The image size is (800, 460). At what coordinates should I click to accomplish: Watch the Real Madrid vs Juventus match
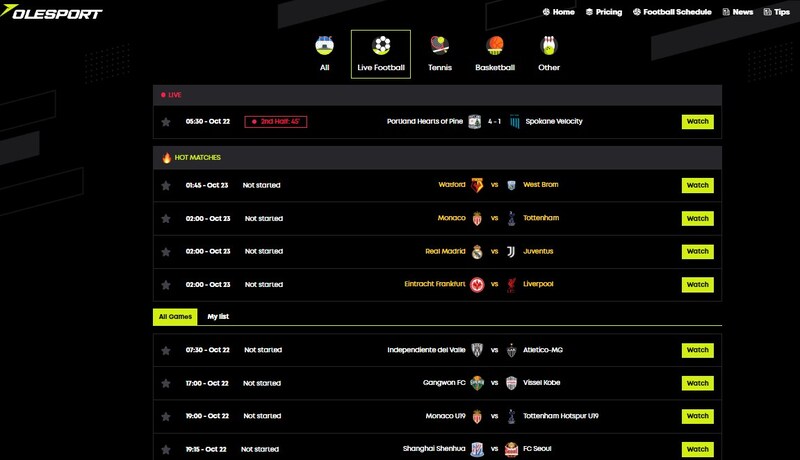point(697,252)
